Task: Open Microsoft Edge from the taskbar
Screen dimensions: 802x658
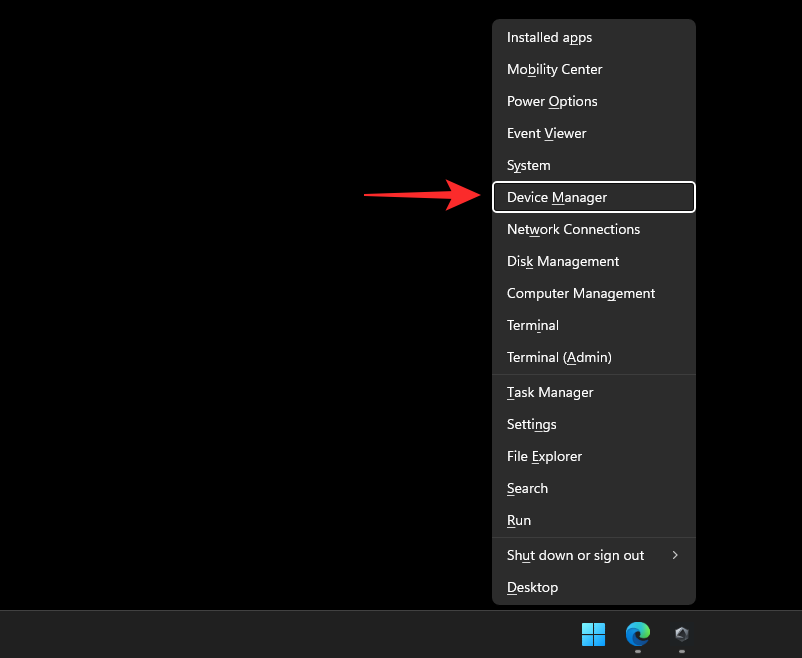Action: click(637, 634)
